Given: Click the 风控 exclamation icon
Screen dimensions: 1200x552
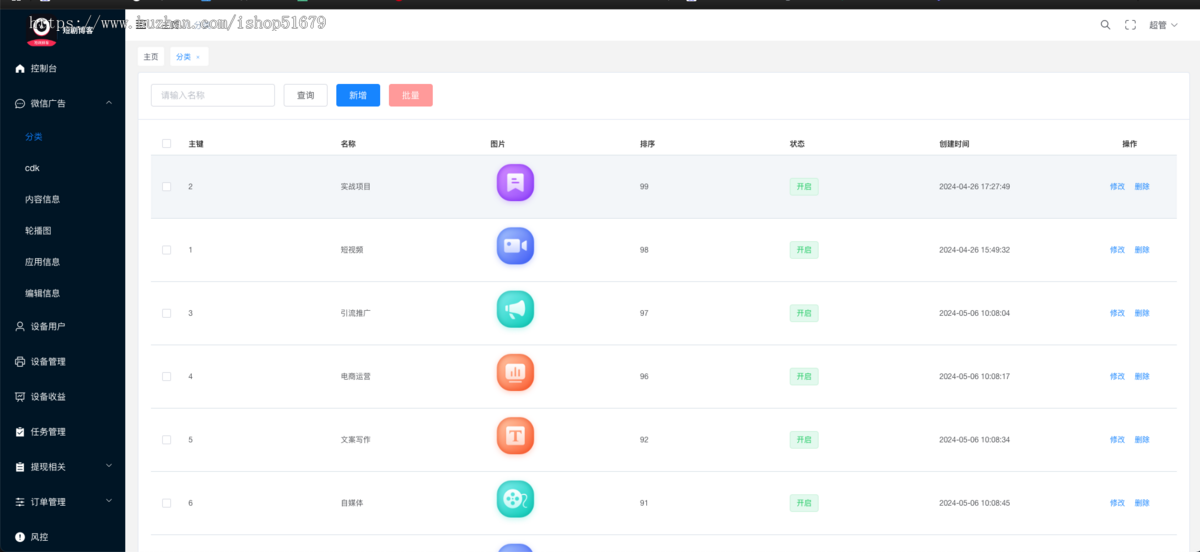Looking at the screenshot, I should pos(20,537).
